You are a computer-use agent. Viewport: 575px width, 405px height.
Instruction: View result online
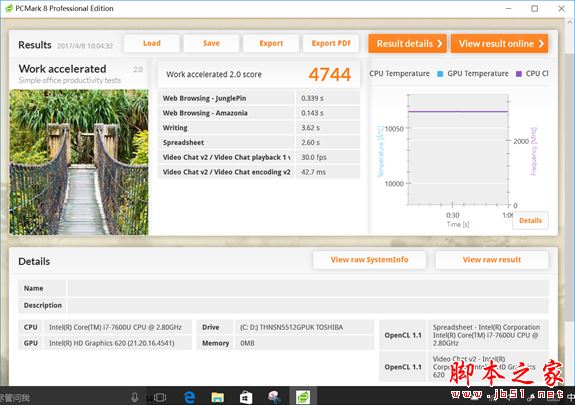499,44
